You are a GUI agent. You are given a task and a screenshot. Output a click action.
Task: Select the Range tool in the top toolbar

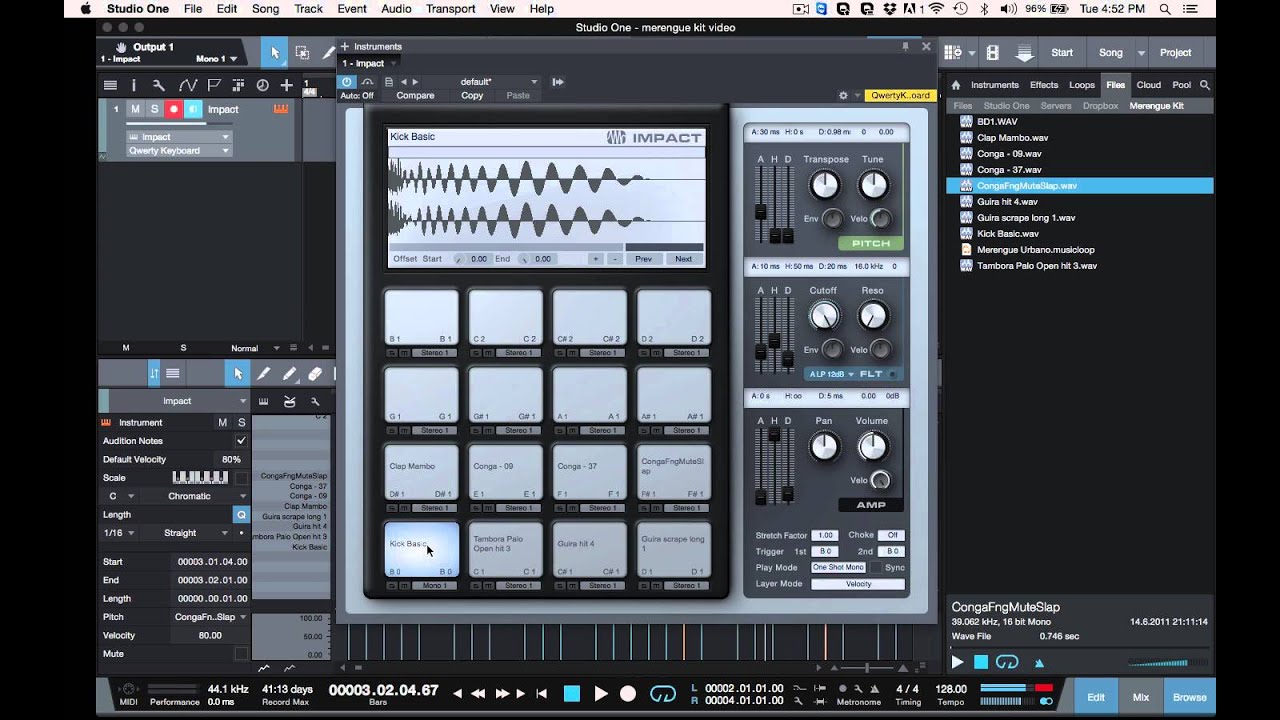pyautogui.click(x=302, y=53)
